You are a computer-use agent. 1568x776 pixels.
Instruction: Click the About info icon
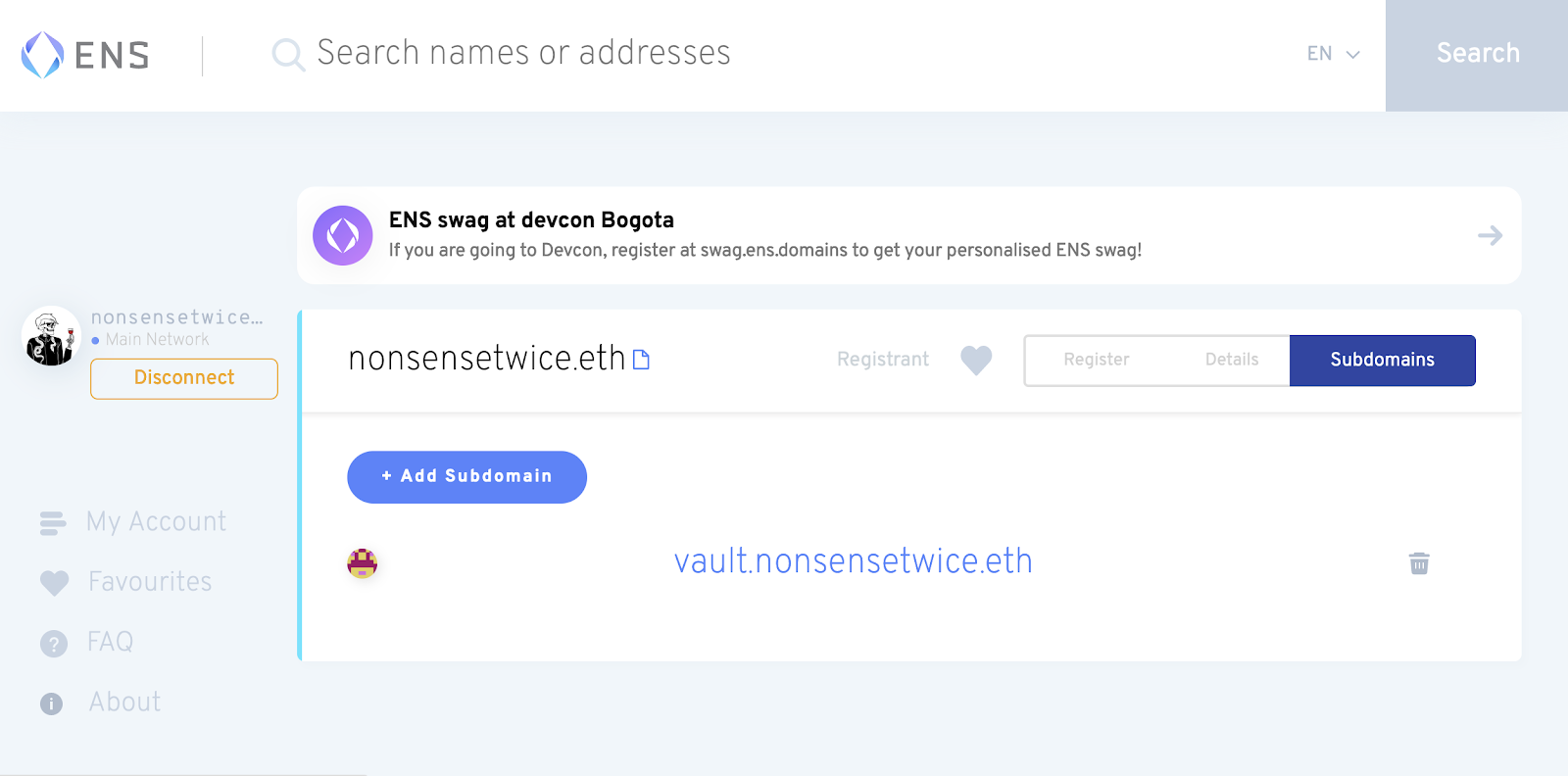tap(52, 703)
